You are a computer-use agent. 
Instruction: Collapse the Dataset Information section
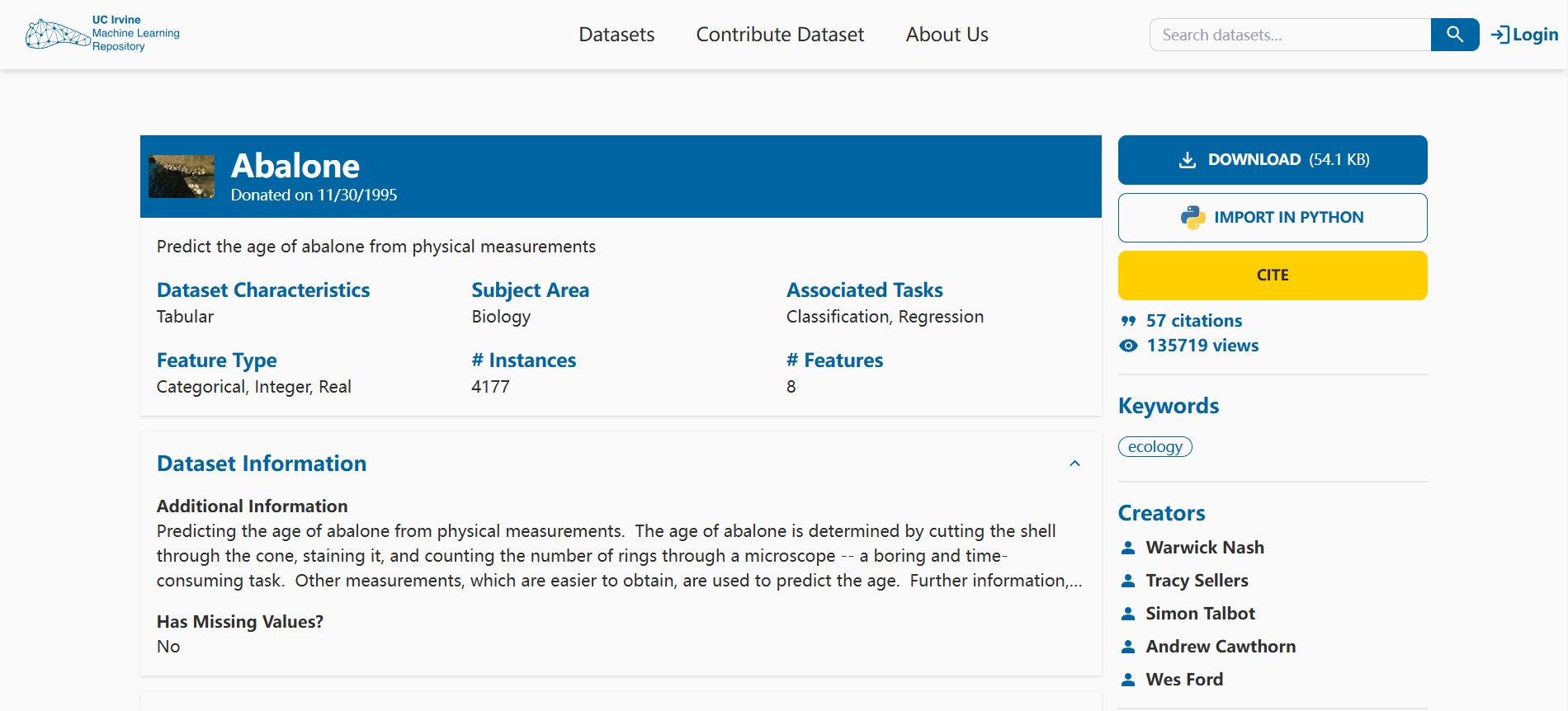(x=1074, y=464)
